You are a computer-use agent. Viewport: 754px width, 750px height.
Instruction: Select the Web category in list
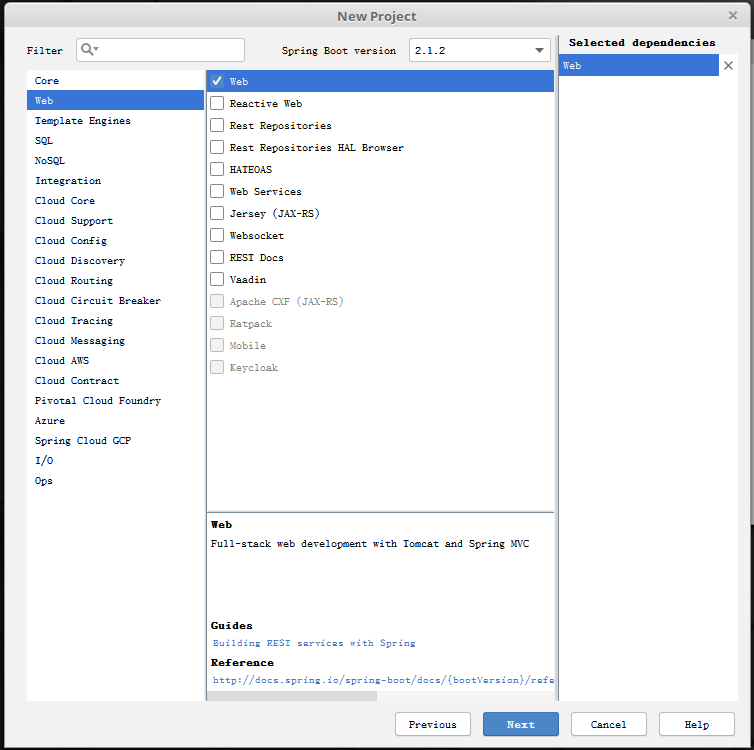tap(115, 100)
